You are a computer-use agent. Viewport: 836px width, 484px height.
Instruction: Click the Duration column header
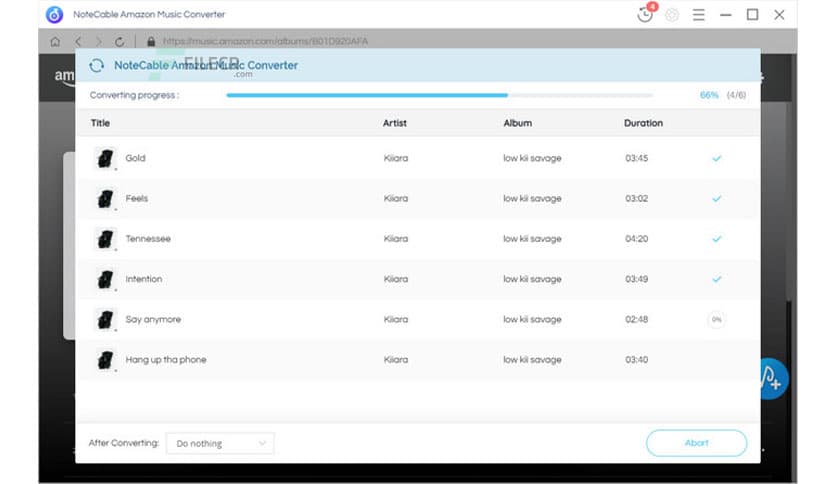click(x=643, y=123)
